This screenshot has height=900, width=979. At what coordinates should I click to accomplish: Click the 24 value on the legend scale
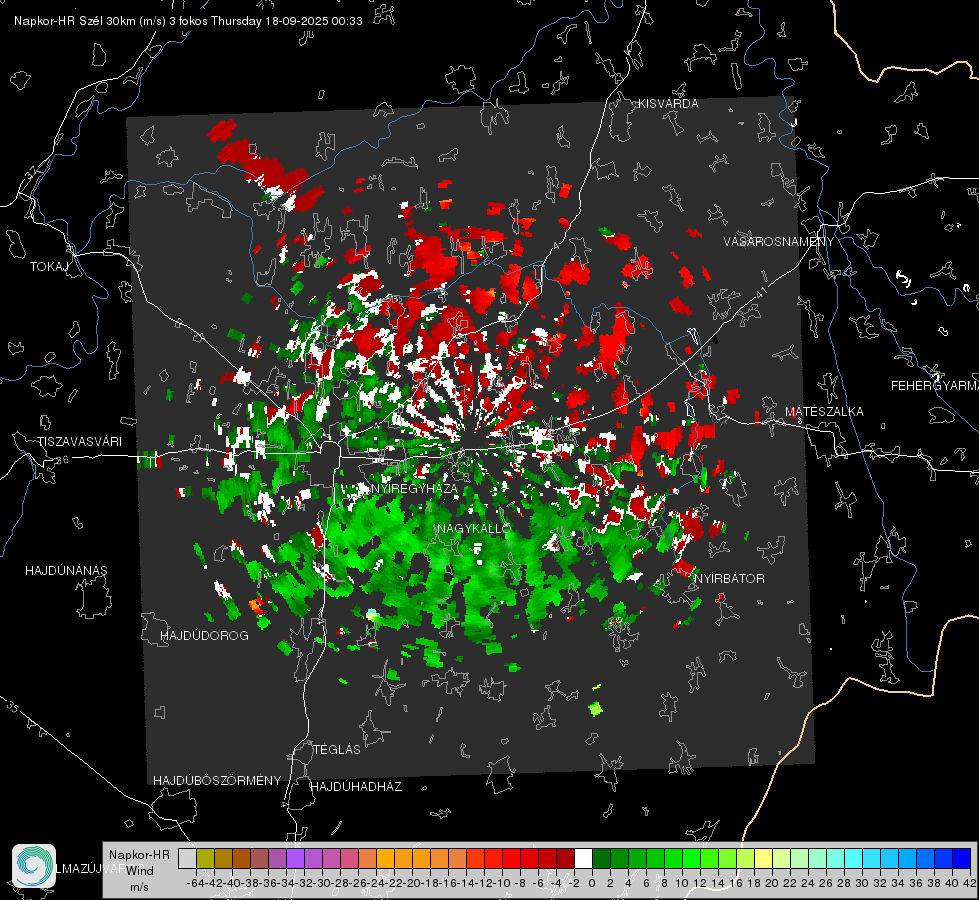click(x=808, y=884)
